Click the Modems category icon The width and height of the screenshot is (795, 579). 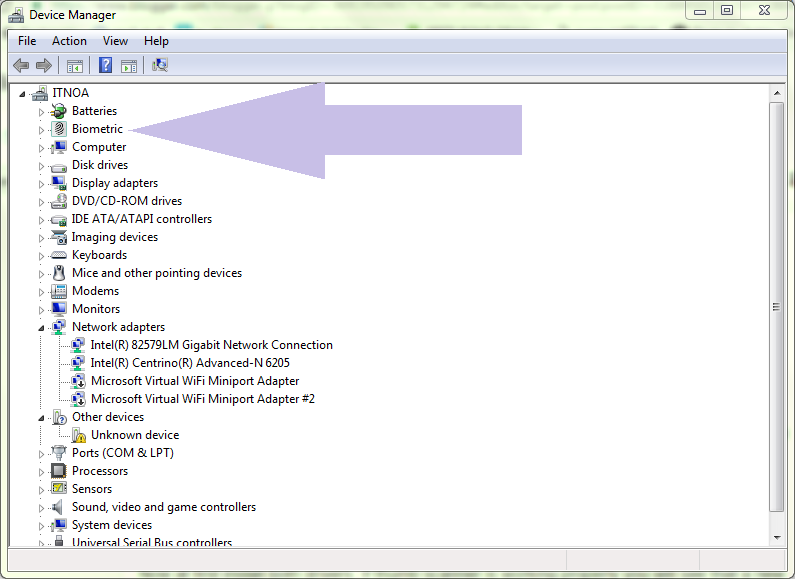pos(59,291)
